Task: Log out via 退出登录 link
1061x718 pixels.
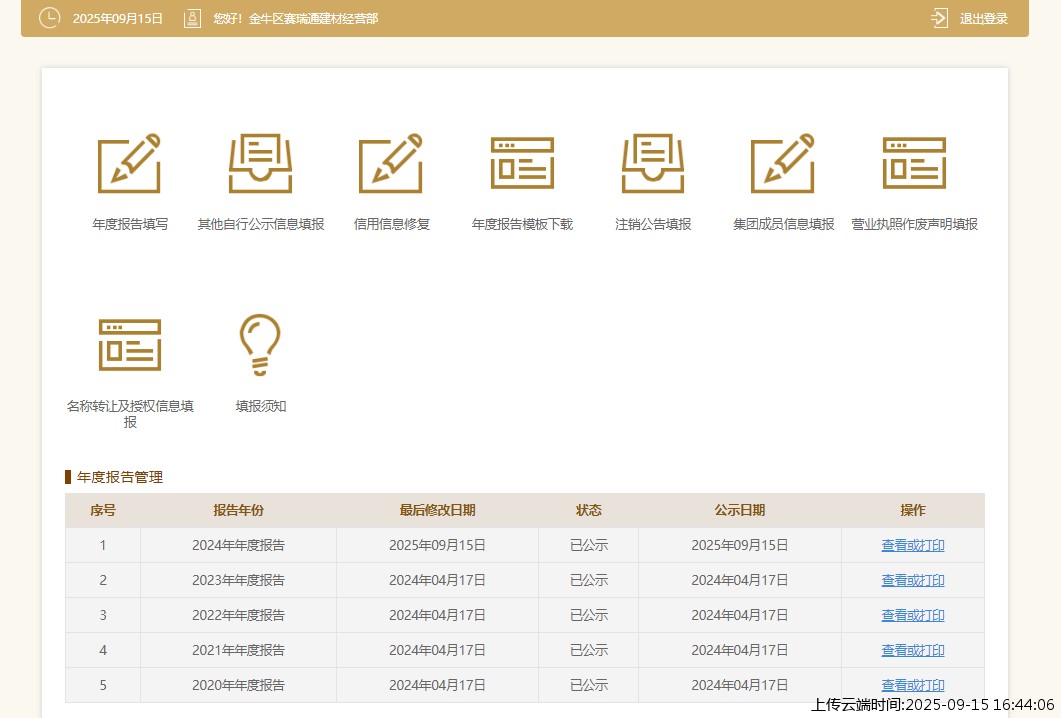Action: (x=984, y=19)
